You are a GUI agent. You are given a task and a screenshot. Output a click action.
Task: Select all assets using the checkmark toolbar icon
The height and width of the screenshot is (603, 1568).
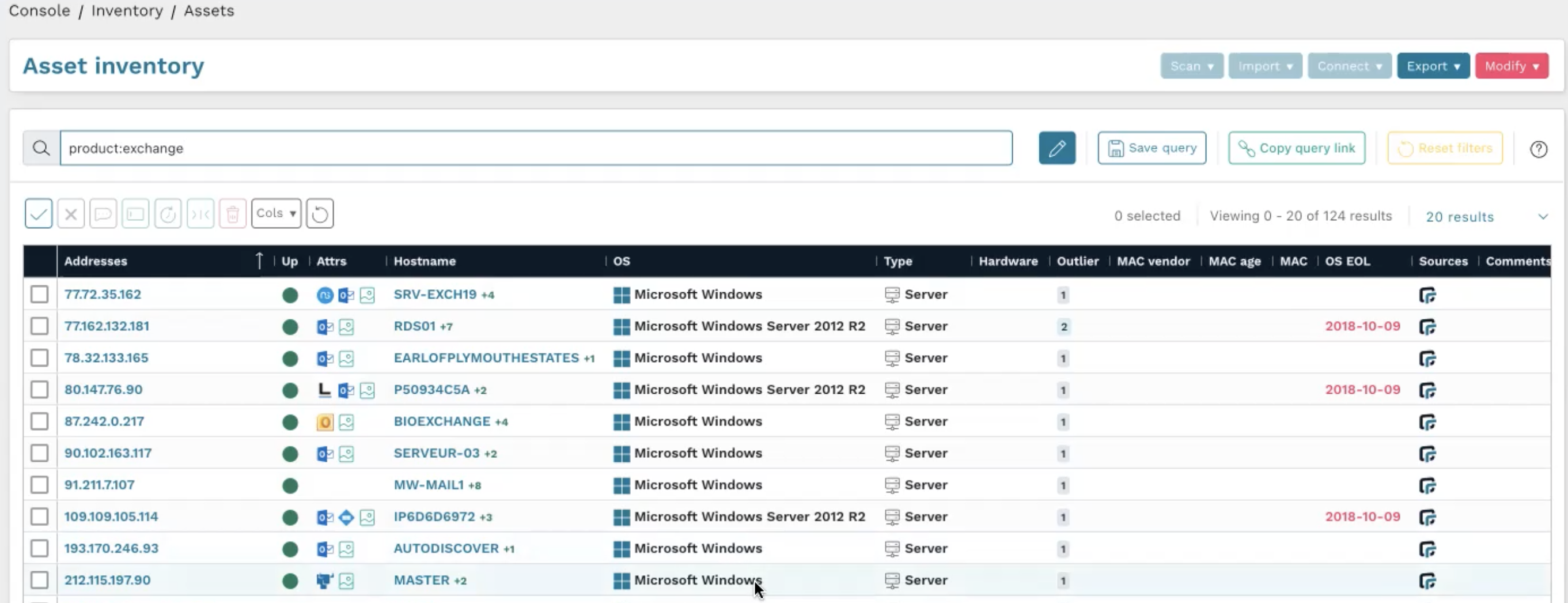39,213
